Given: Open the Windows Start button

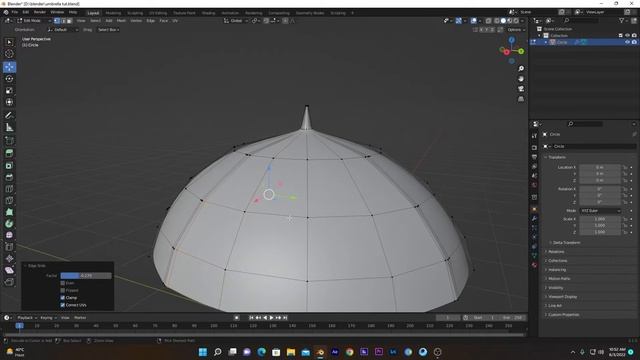Looking at the screenshot, I should coord(203,352).
